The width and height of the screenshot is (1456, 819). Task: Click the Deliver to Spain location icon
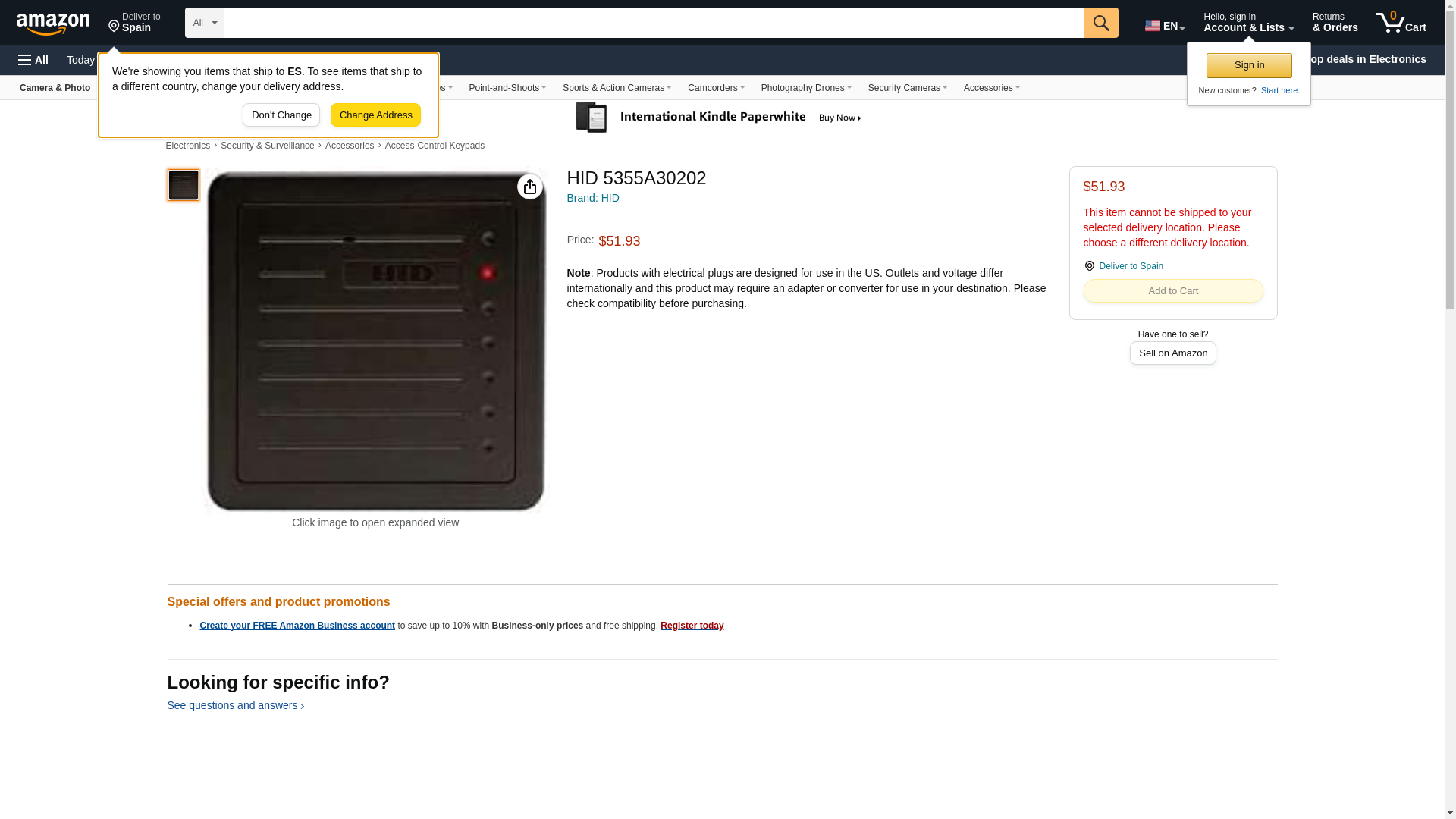pos(114,27)
